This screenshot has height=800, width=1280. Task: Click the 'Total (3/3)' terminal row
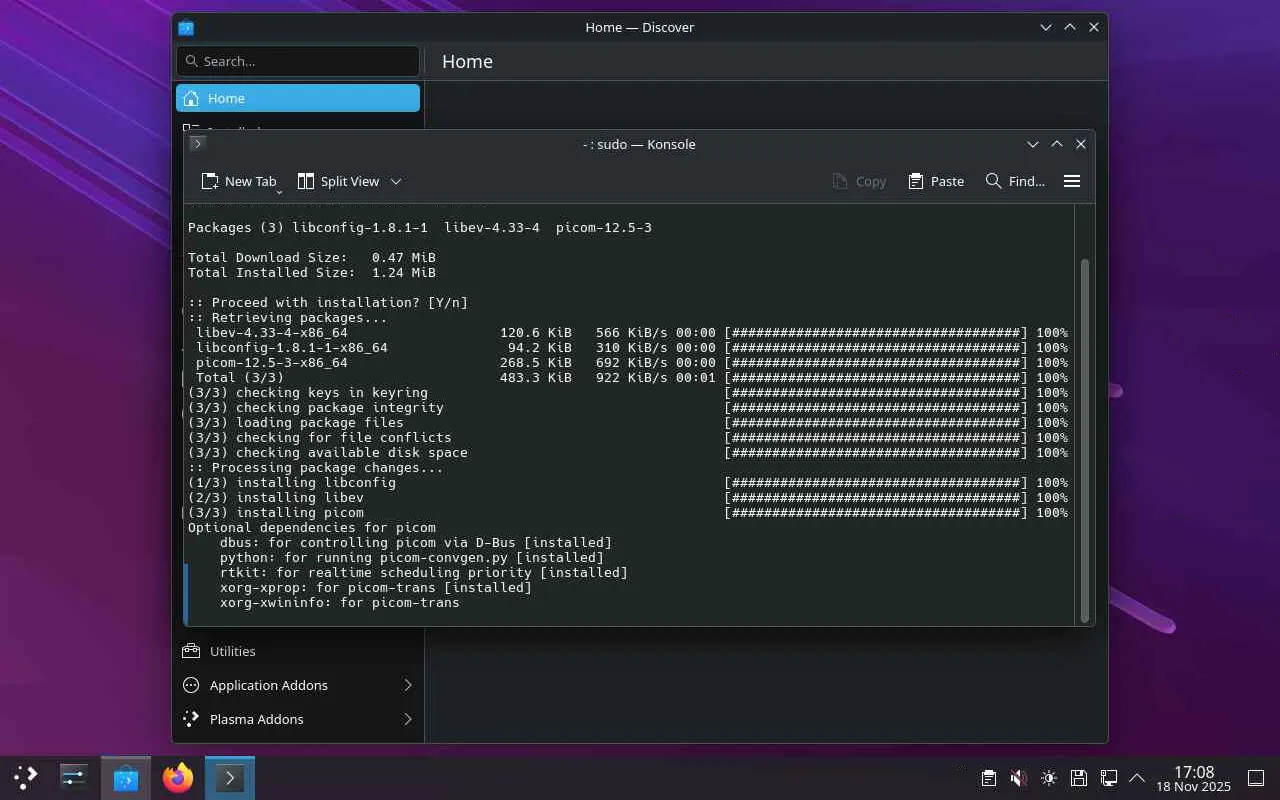632,378
